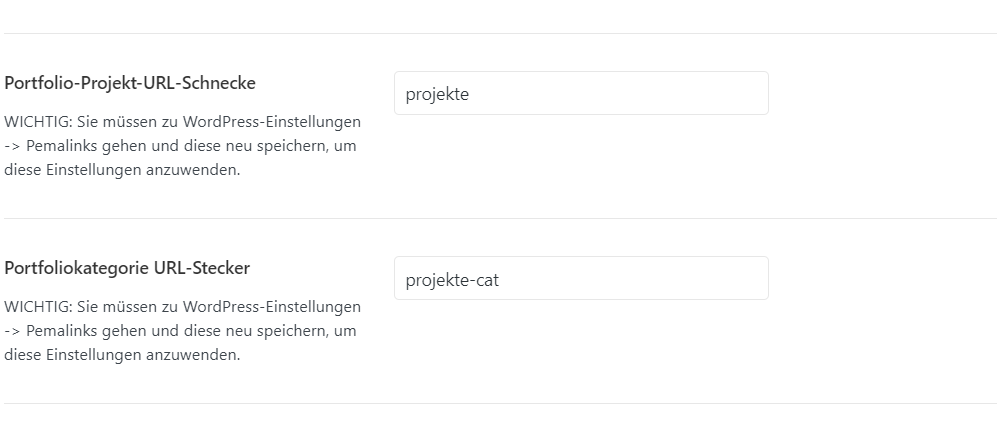The width and height of the screenshot is (997, 421).
Task: Click the "Portfoliokategorie URL-Stecker" heading label
Action: pos(127,268)
